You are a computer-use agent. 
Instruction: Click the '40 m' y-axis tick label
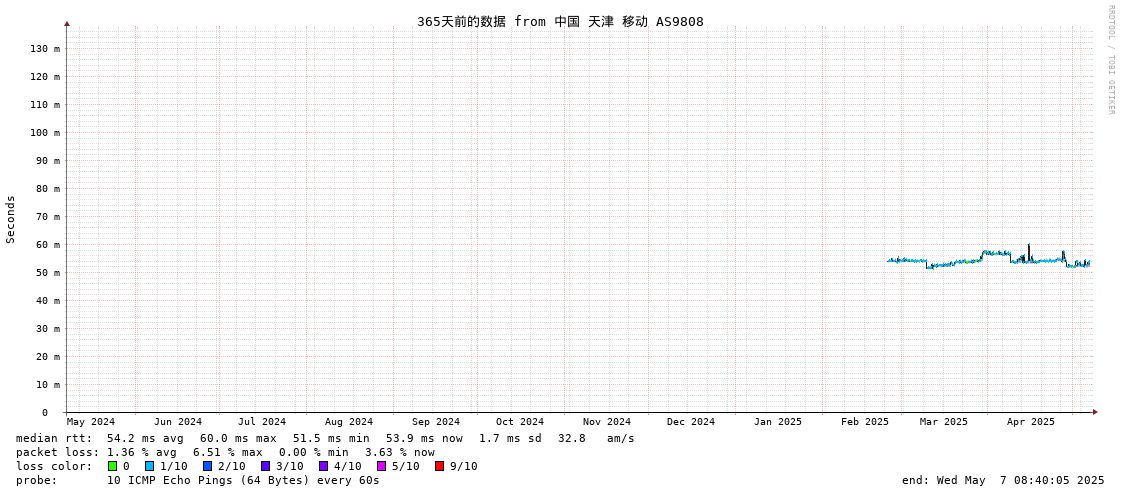coord(48,300)
